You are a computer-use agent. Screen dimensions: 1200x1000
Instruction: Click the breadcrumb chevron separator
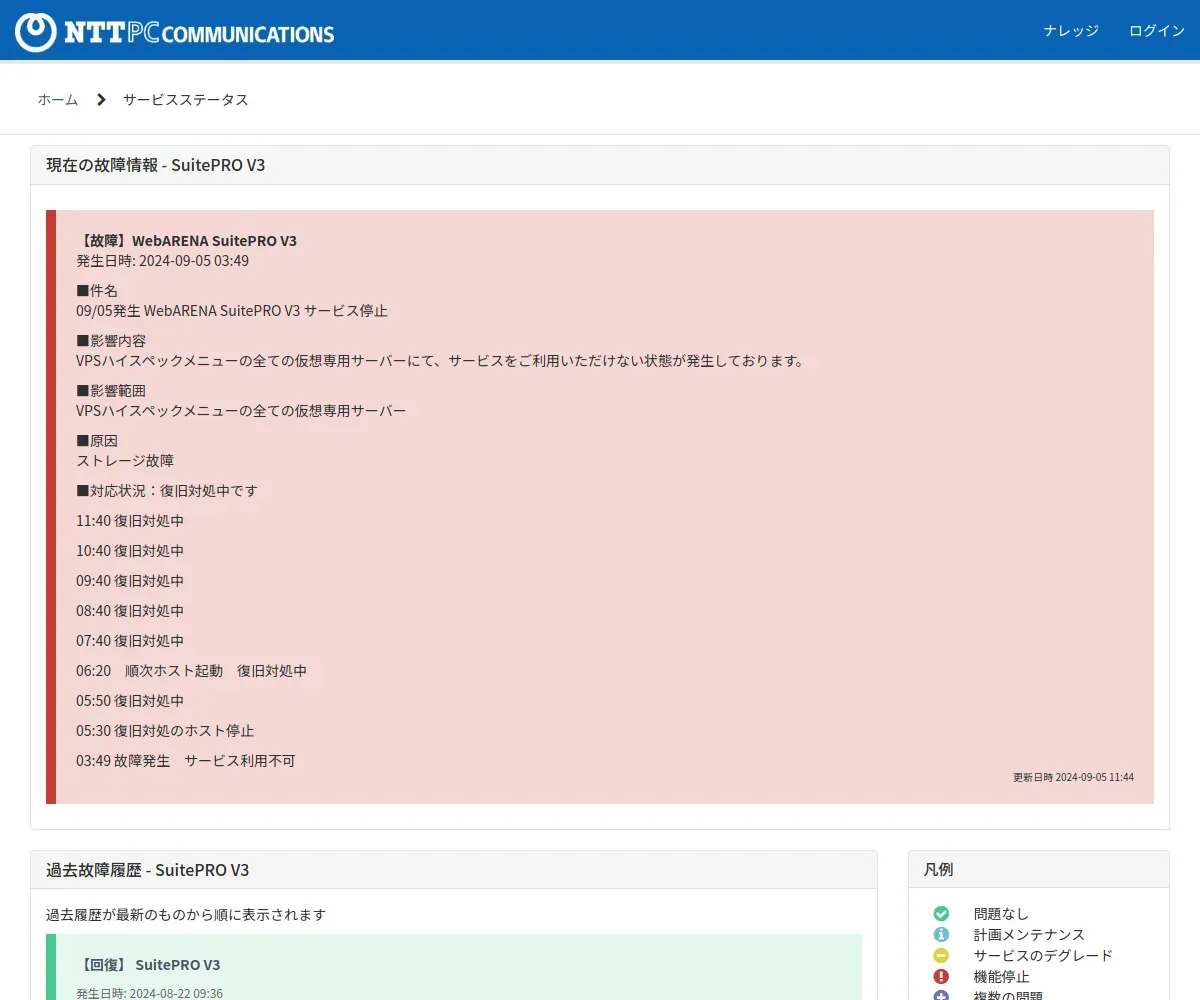coord(101,100)
